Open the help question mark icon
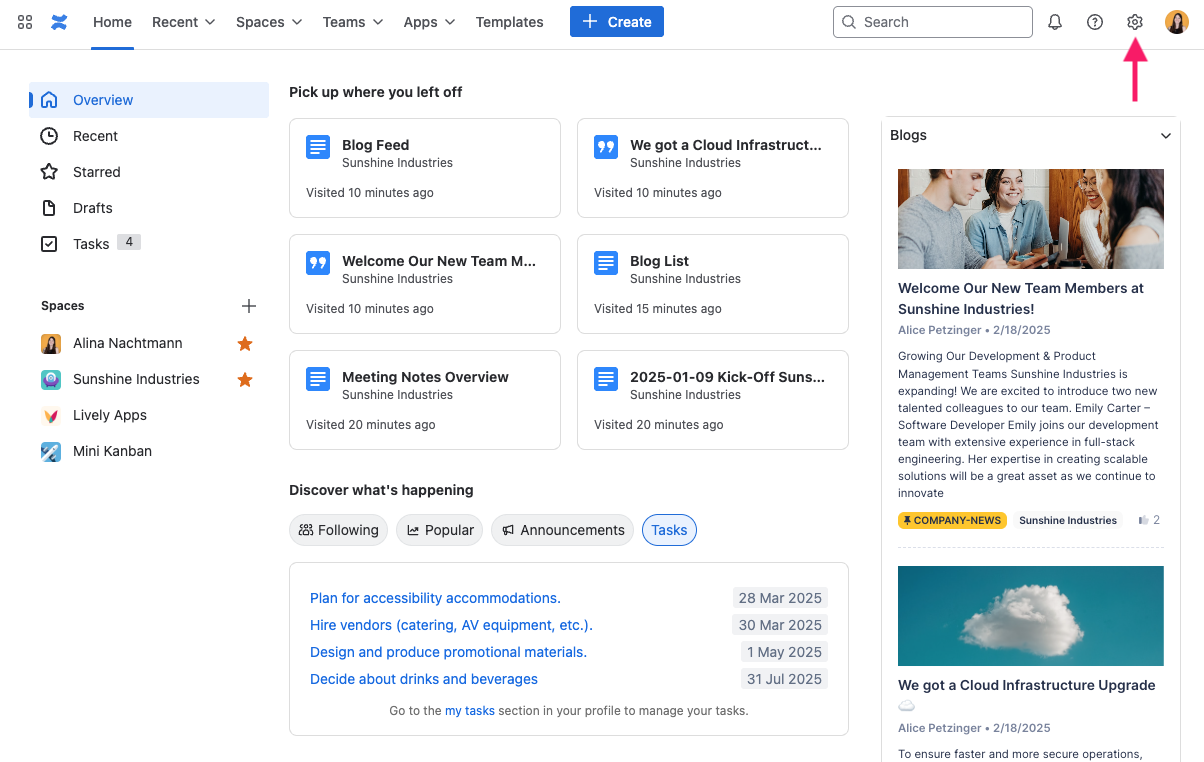Image resolution: width=1204 pixels, height=762 pixels. pyautogui.click(x=1094, y=21)
